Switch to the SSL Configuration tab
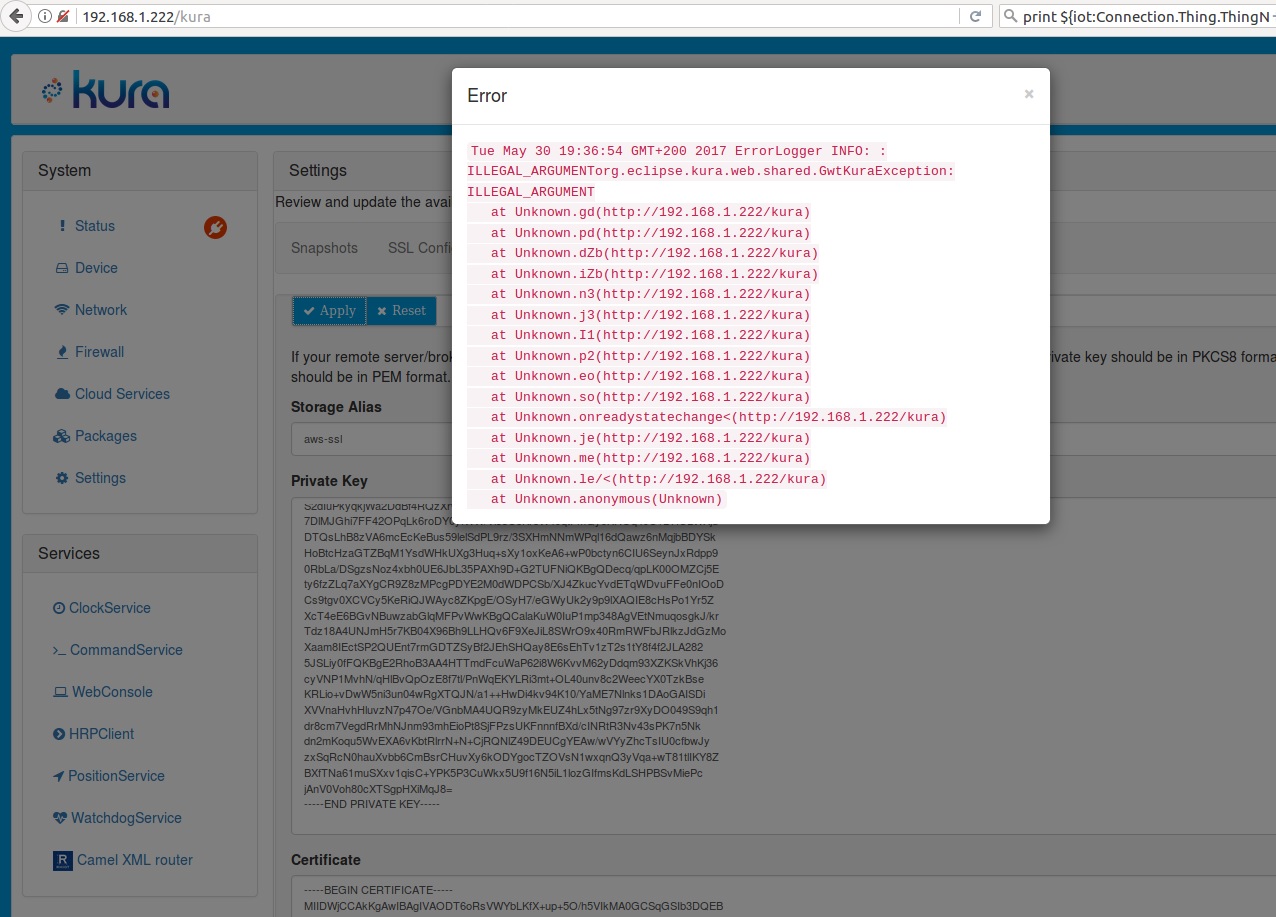This screenshot has width=1276, height=917. [x=418, y=248]
